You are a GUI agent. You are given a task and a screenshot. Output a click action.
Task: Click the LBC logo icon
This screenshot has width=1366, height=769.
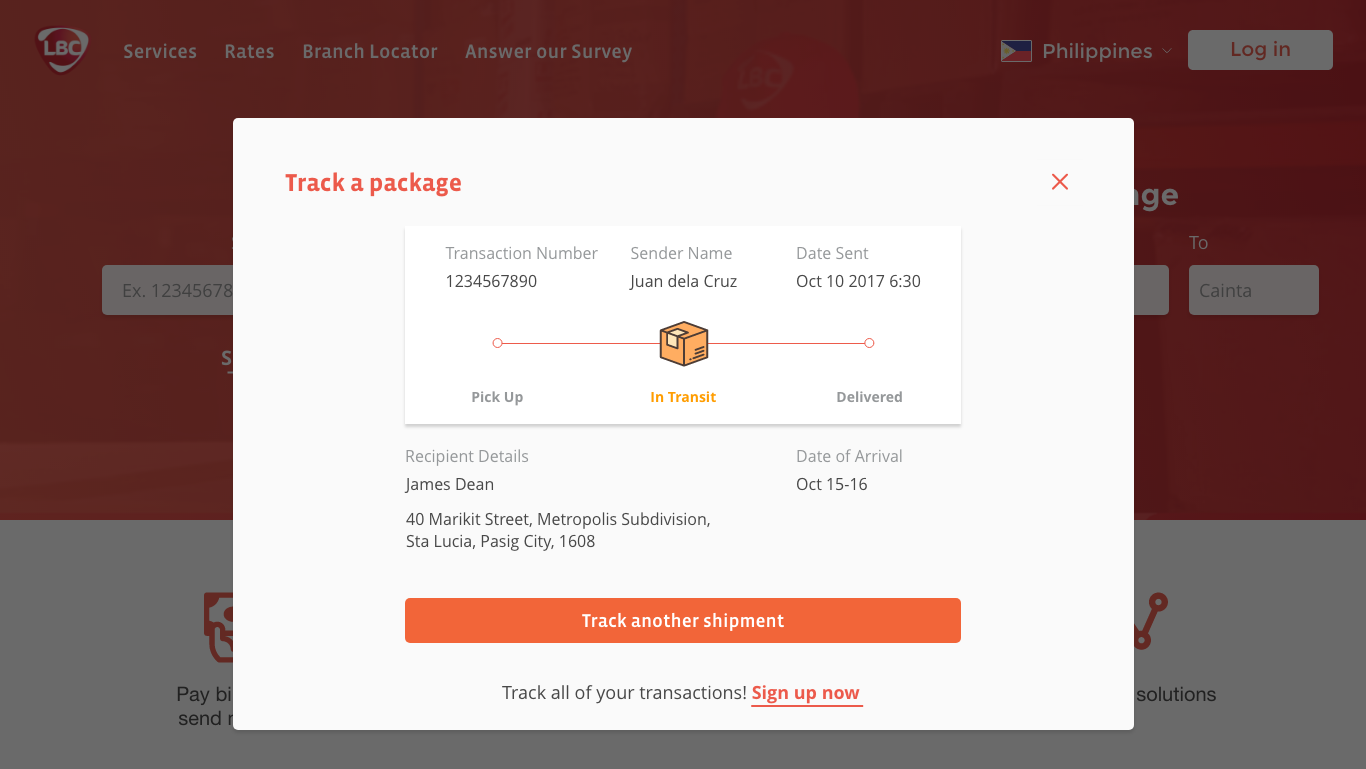pos(62,50)
